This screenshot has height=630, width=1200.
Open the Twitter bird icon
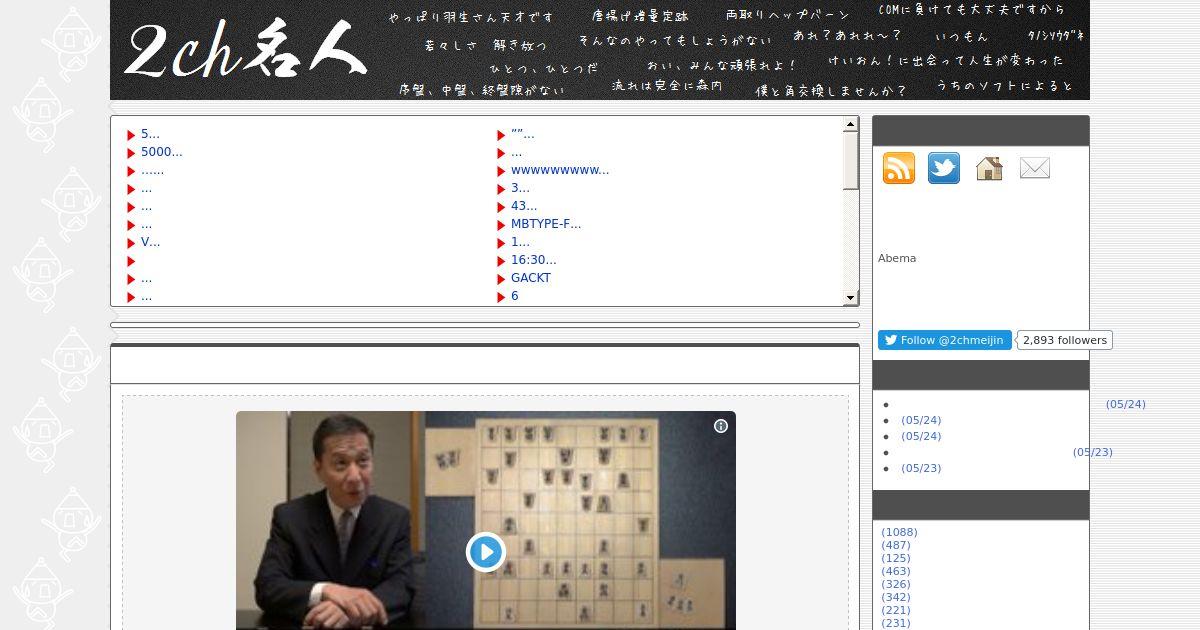tap(944, 168)
